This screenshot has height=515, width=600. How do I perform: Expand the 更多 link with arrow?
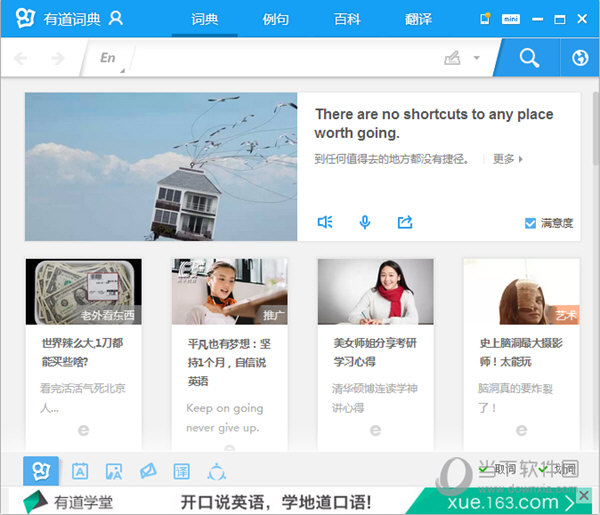click(508, 158)
